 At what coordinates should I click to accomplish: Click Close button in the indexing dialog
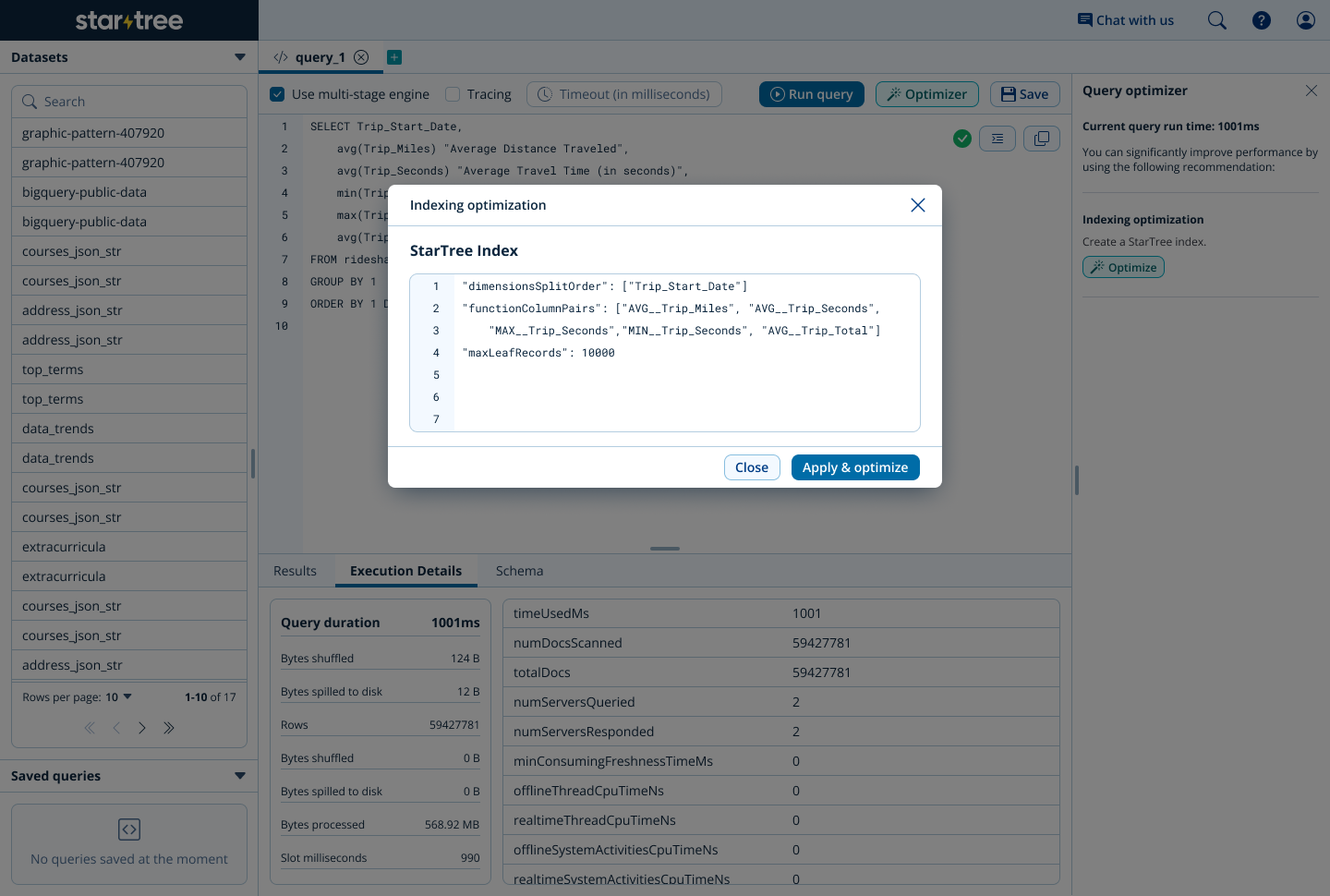751,467
